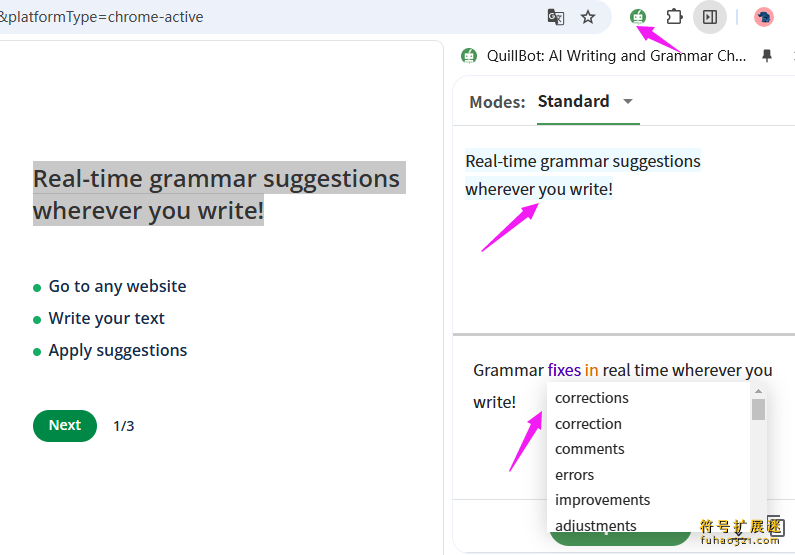The image size is (795, 555).
Task: Choose the 'adjustments' synonym
Action: (596, 526)
